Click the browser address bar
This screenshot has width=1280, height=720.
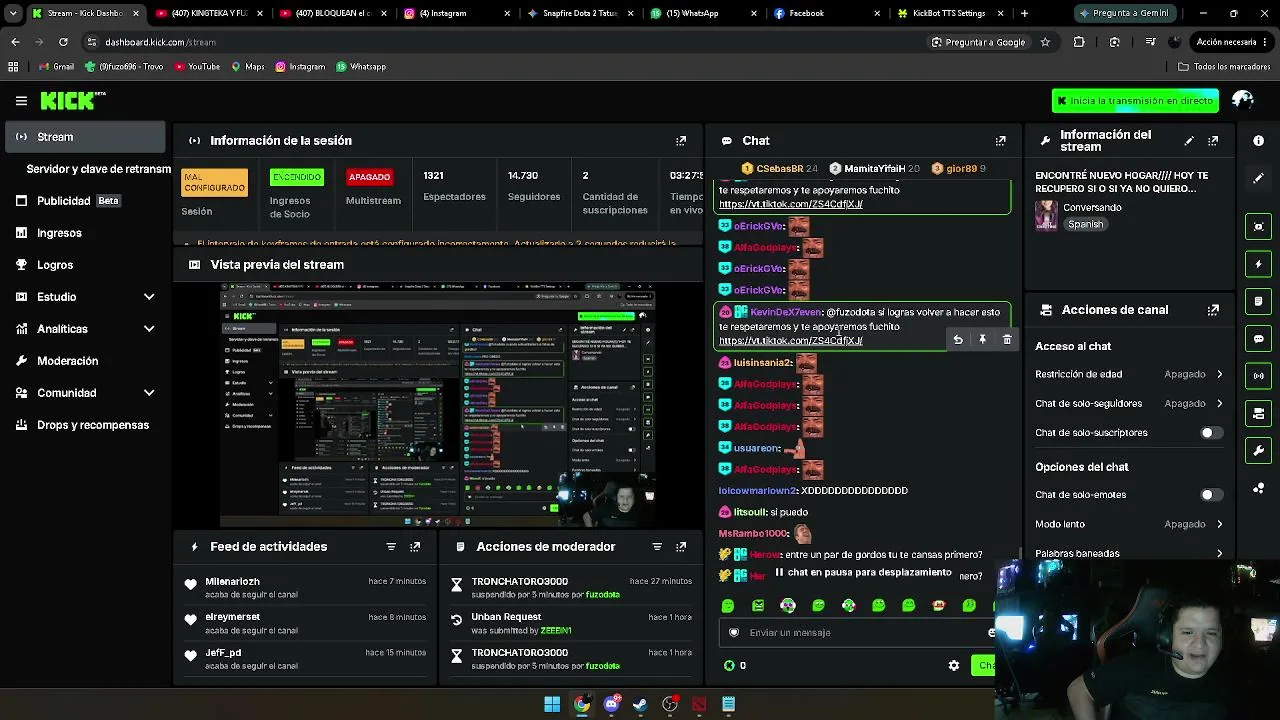[x=500, y=42]
